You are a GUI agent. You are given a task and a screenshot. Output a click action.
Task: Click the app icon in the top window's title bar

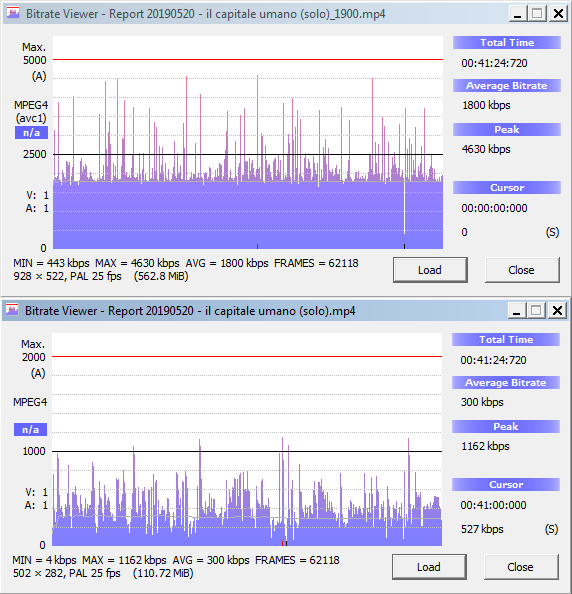click(13, 13)
